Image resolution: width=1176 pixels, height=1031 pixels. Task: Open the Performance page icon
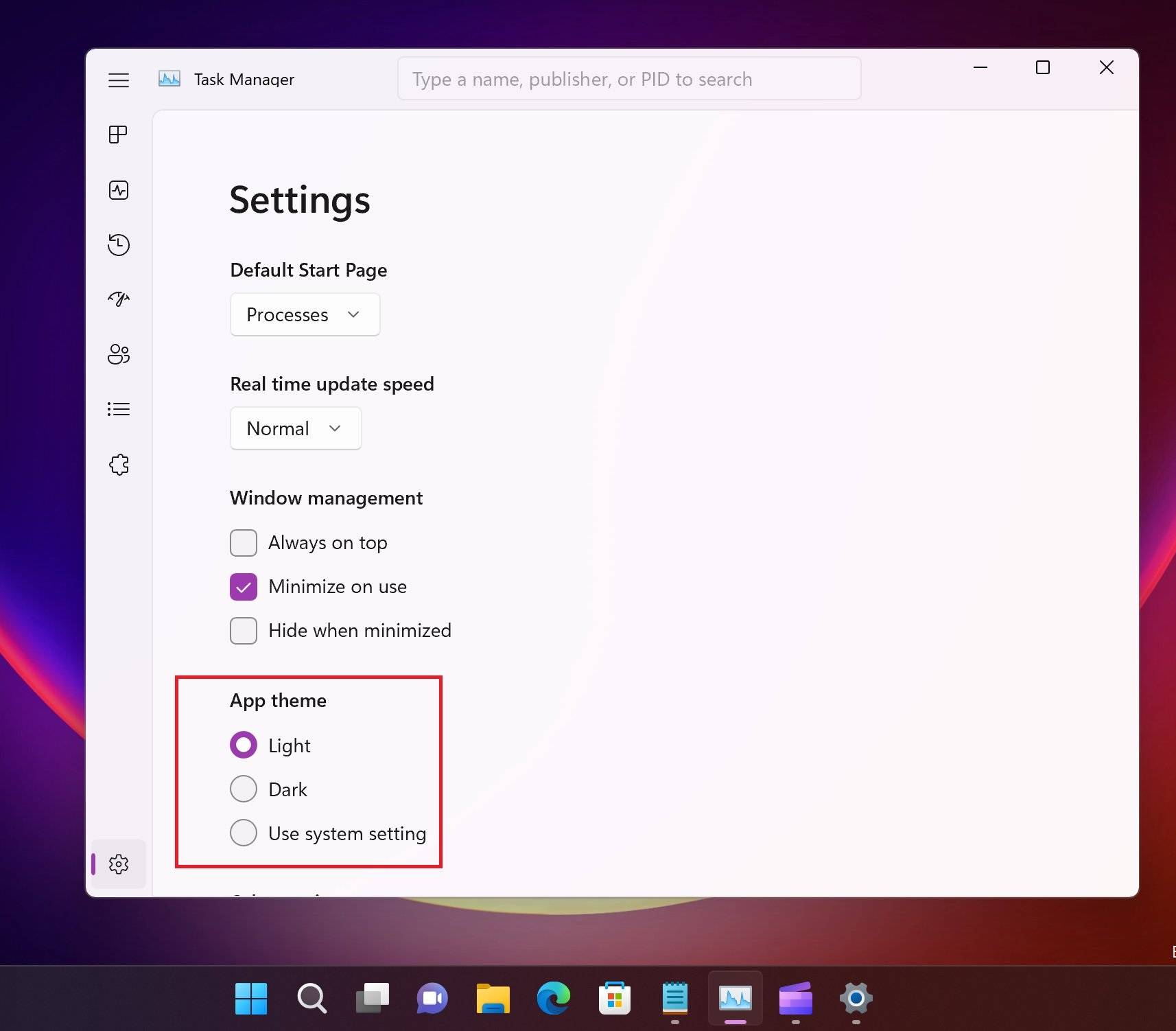point(118,190)
